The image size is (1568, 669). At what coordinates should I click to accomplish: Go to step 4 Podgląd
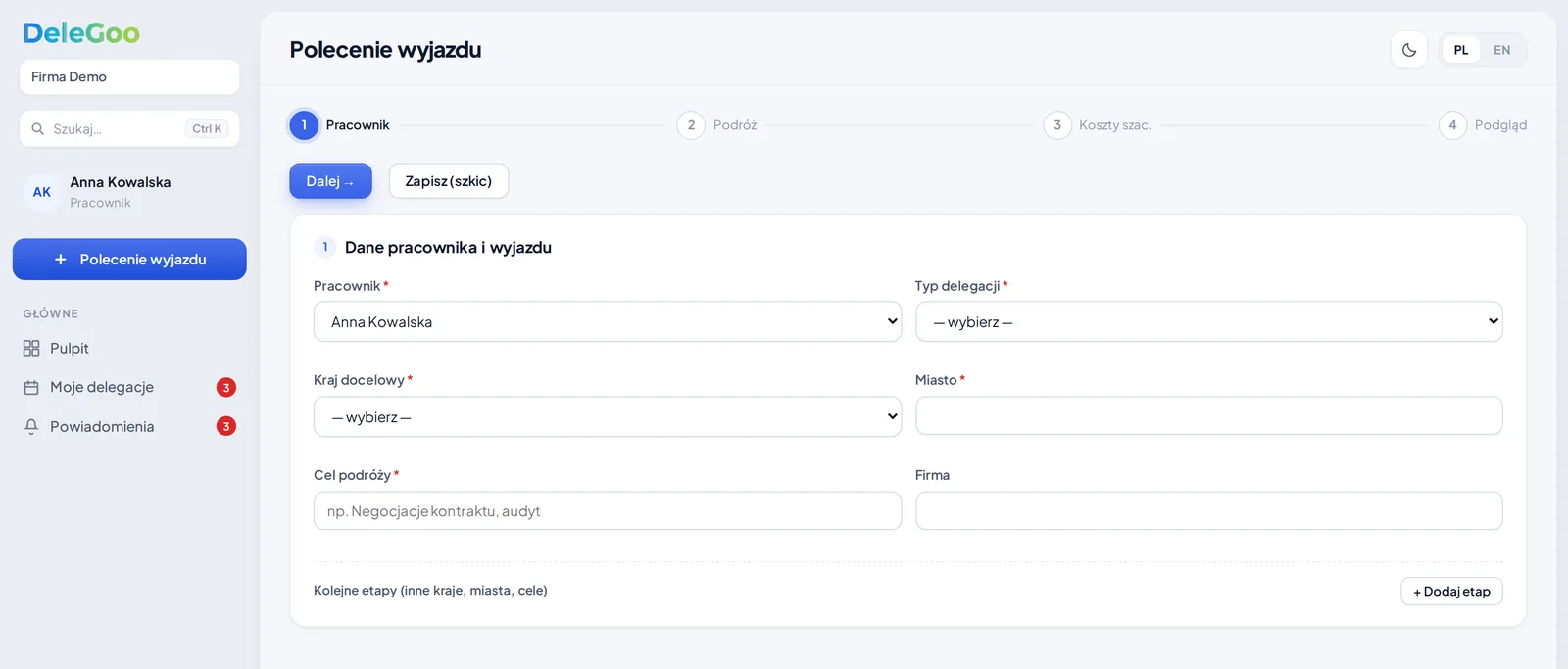point(1483,125)
